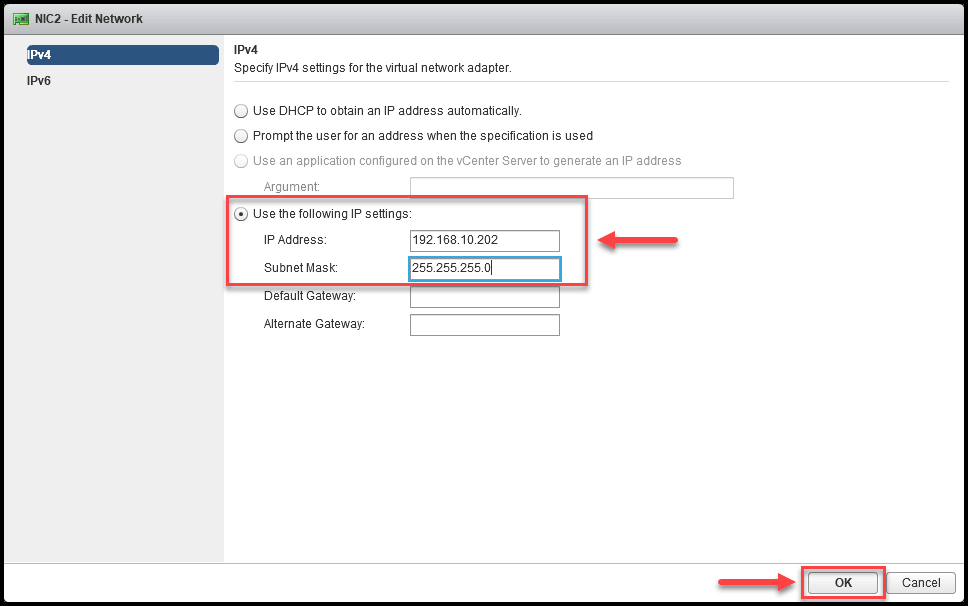The width and height of the screenshot is (968, 606).
Task: Select Use the following IP settings radio
Action: [241, 214]
